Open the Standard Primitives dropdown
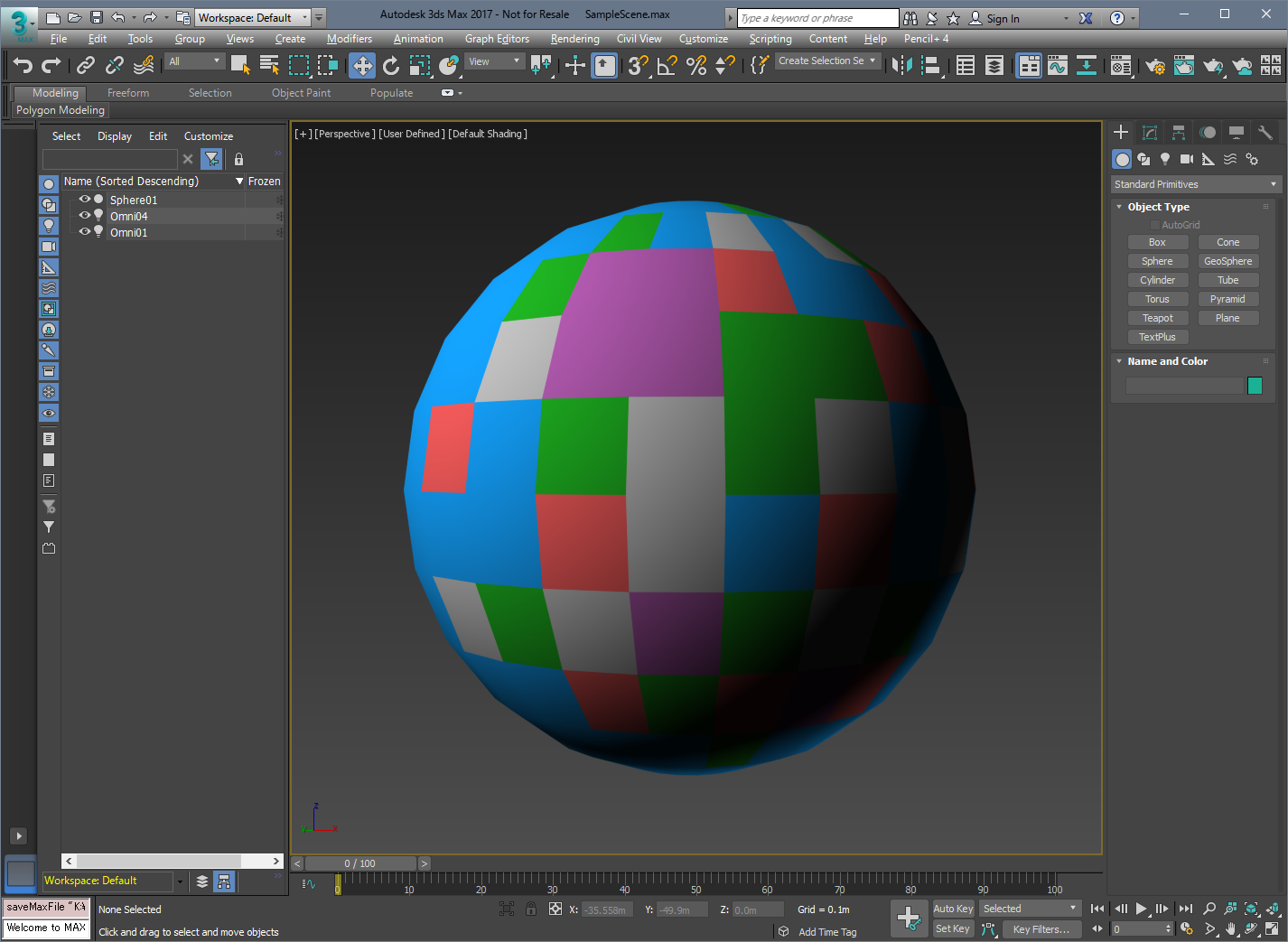Viewport: 1288px width, 942px height. pyautogui.click(x=1196, y=184)
